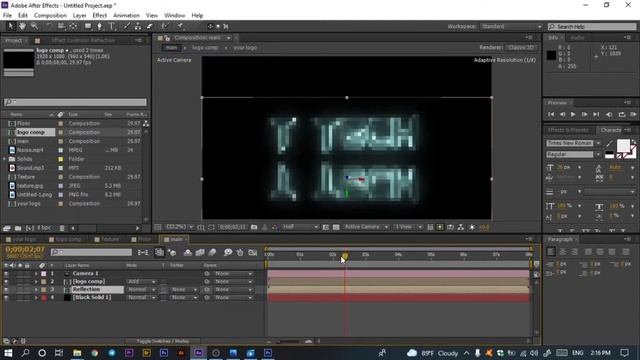Hide the [logo comp] layer
The image size is (640, 360).
point(6,282)
